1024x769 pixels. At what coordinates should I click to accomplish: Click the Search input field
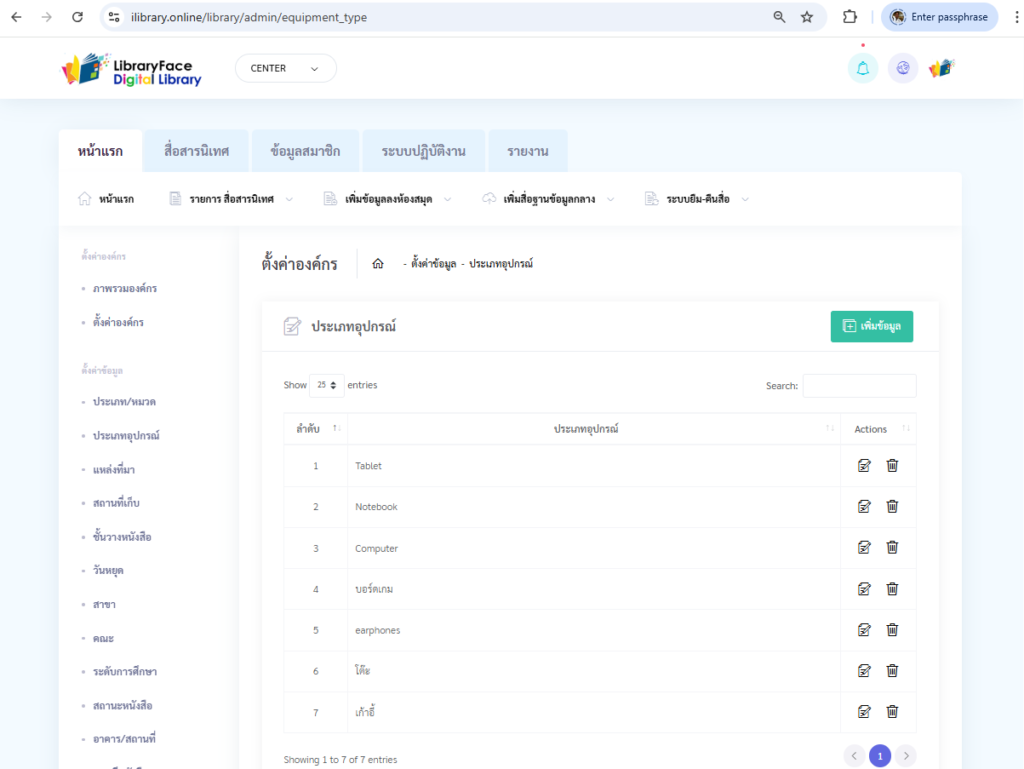point(859,386)
